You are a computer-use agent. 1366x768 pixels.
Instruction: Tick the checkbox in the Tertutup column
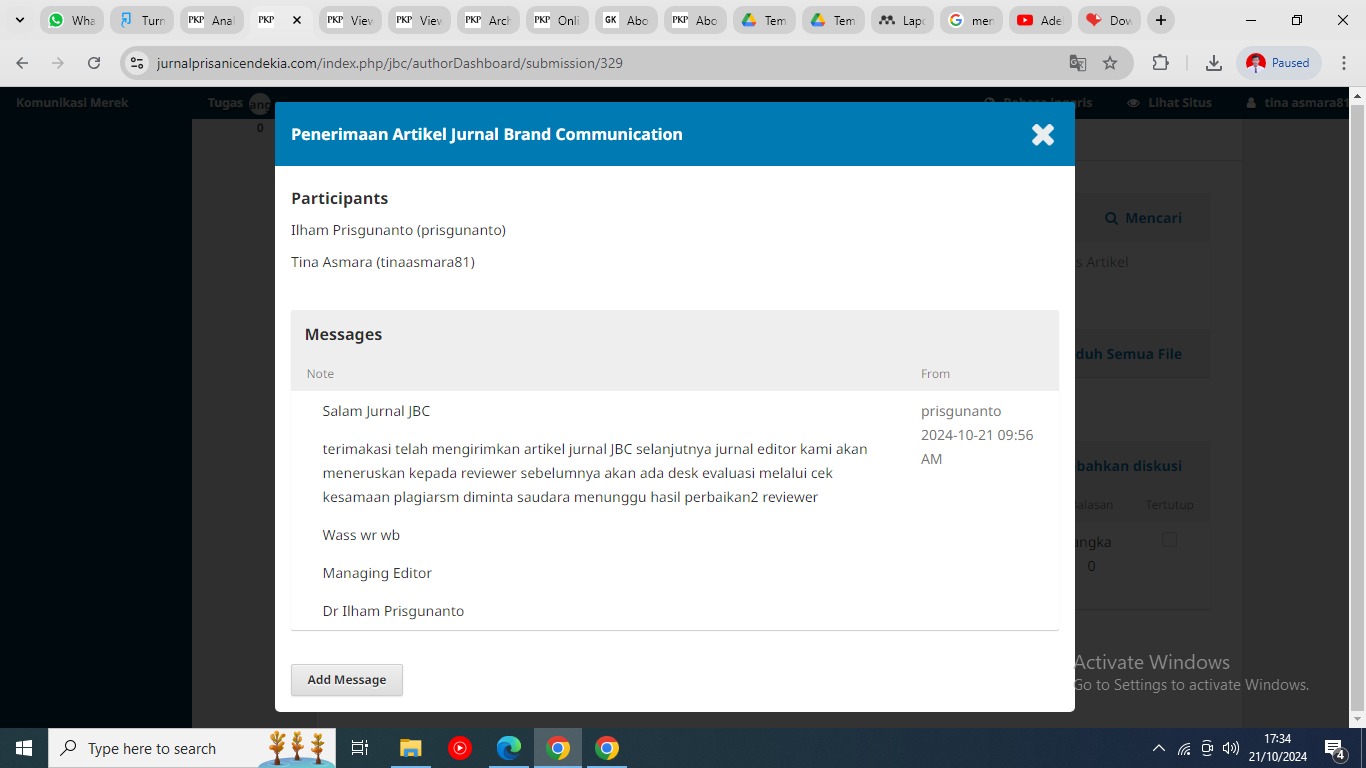[1169, 540]
